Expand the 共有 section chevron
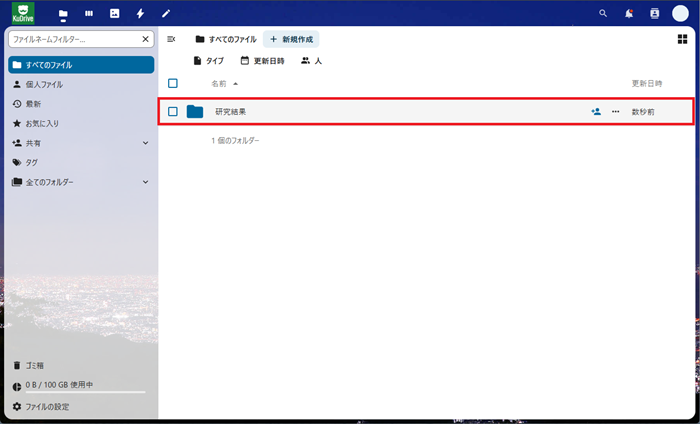The height and width of the screenshot is (424, 700). click(146, 143)
